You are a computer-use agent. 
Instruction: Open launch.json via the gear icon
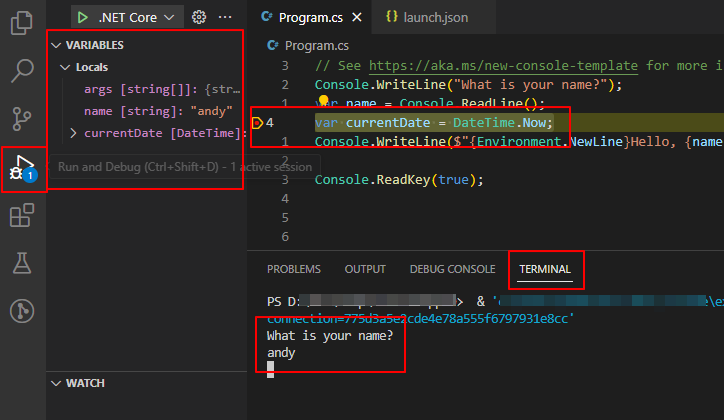pos(199,17)
